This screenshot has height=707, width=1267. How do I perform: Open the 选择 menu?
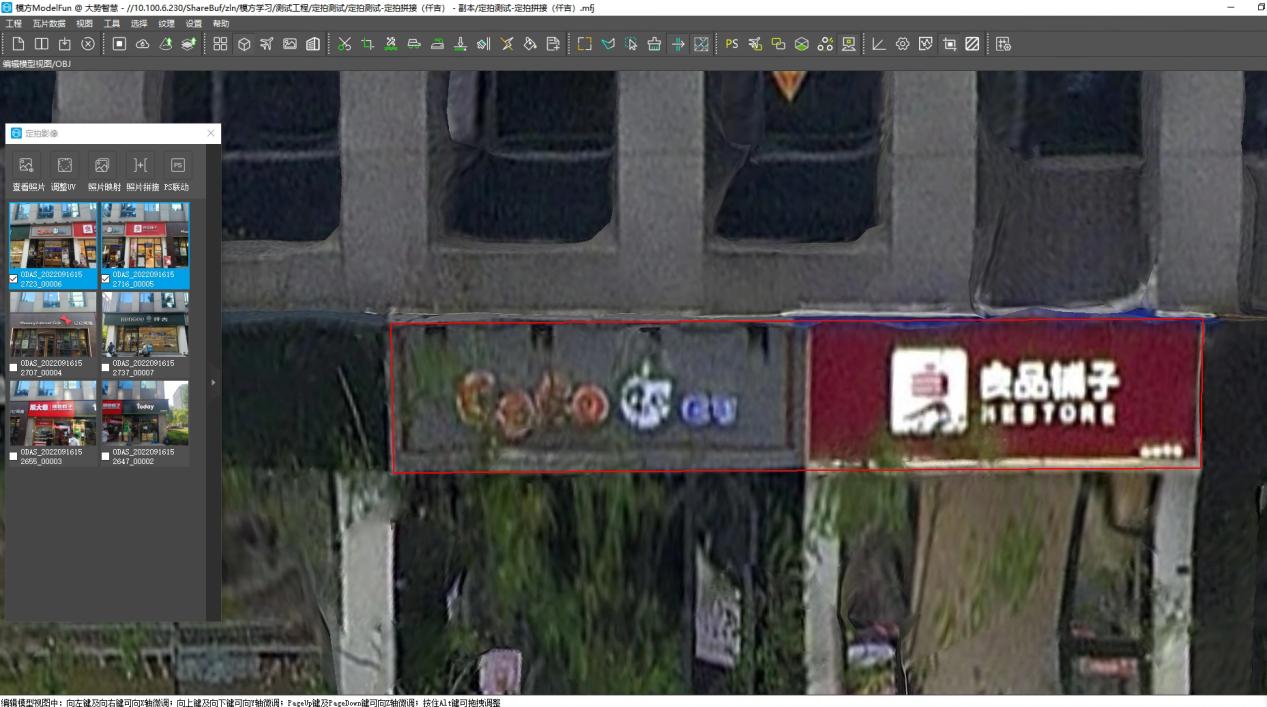tap(139, 23)
